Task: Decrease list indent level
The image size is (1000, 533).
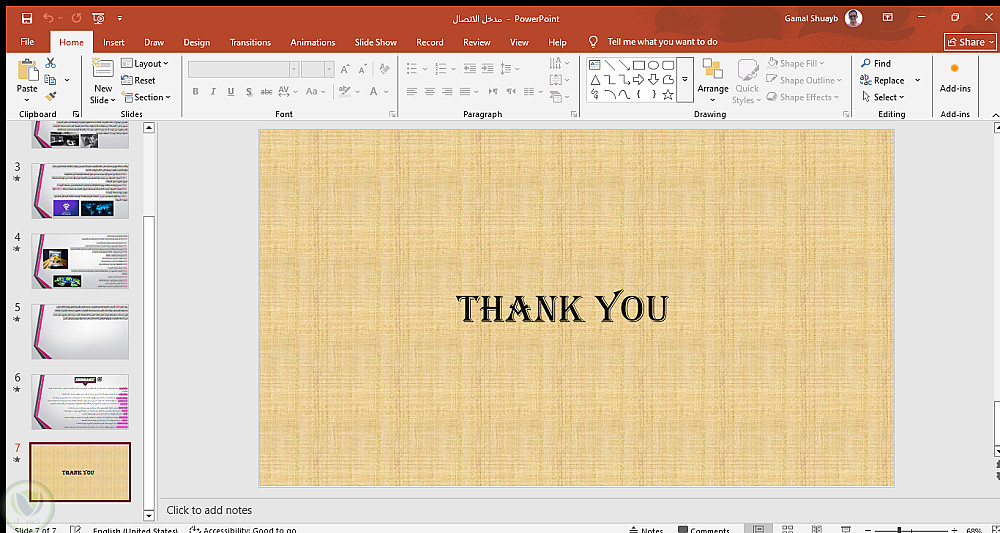Action: 470,68
